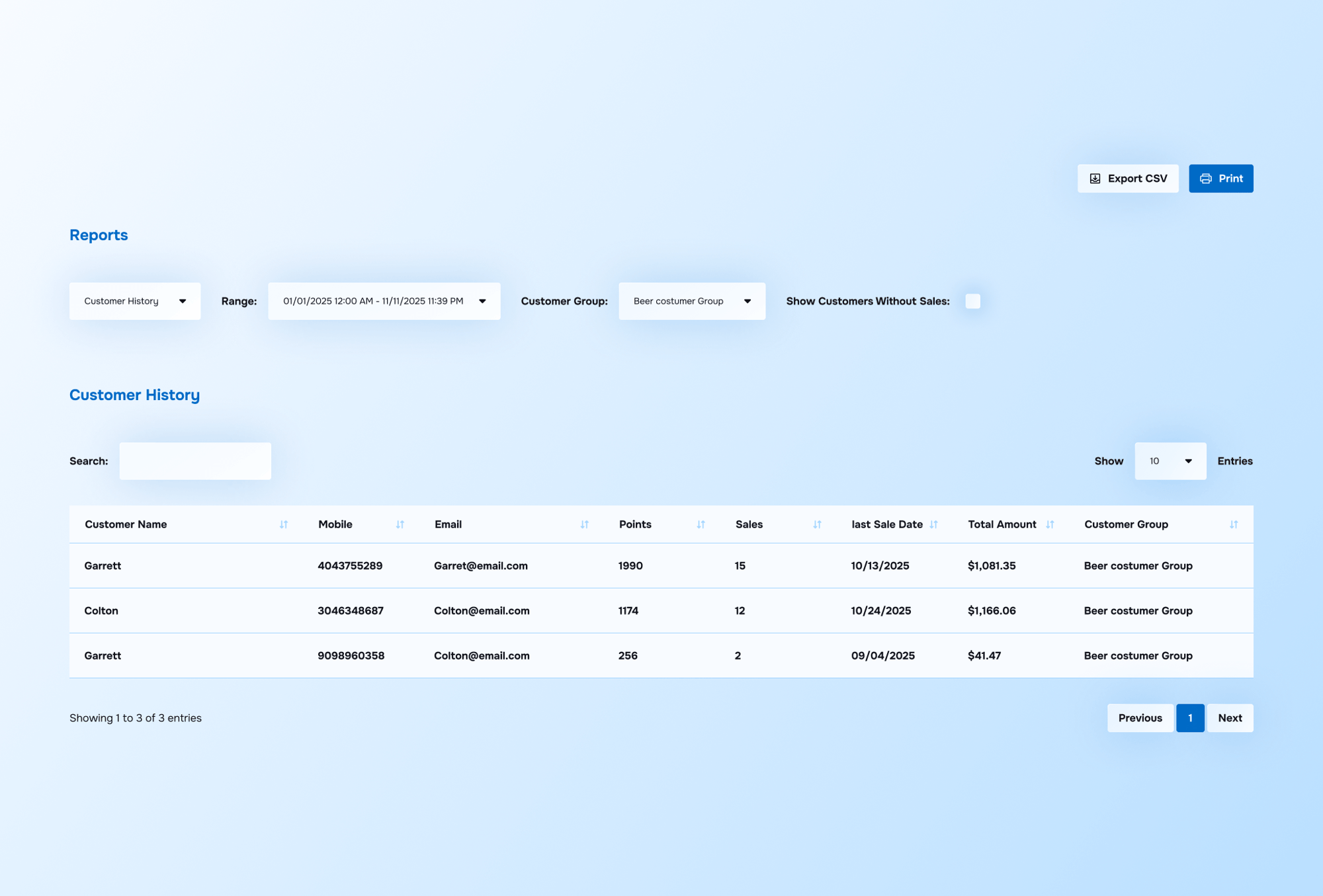Expand the date Range dropdown

tap(384, 301)
